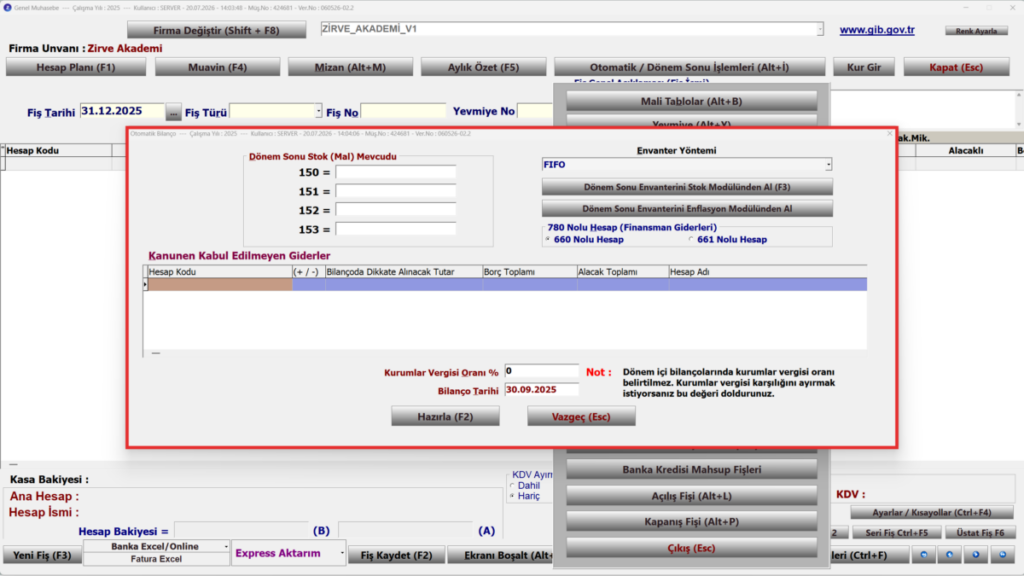The image size is (1024, 576).
Task: Click Kurumlar Vergisi Oranı % field
Action: point(541,372)
